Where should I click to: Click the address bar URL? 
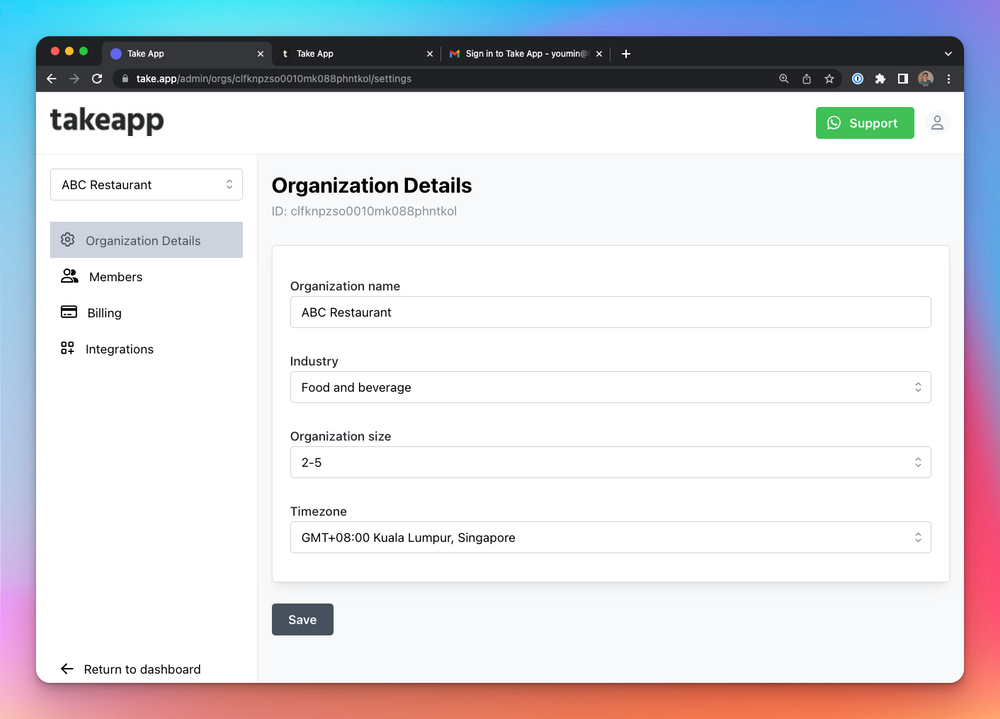(x=274, y=78)
